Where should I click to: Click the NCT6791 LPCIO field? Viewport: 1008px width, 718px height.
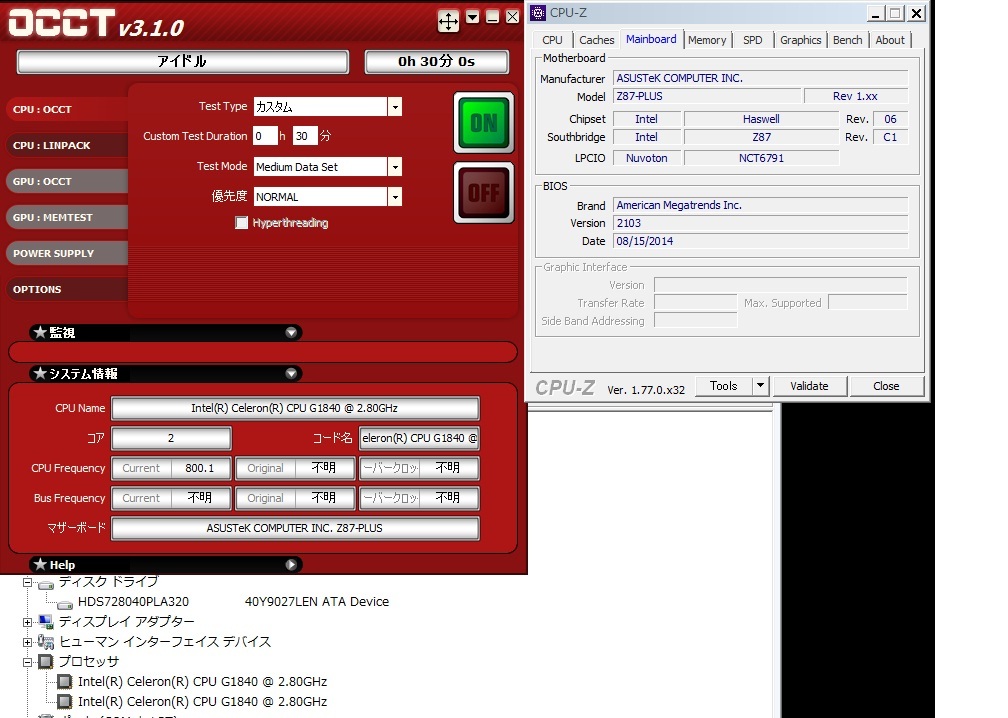point(761,157)
